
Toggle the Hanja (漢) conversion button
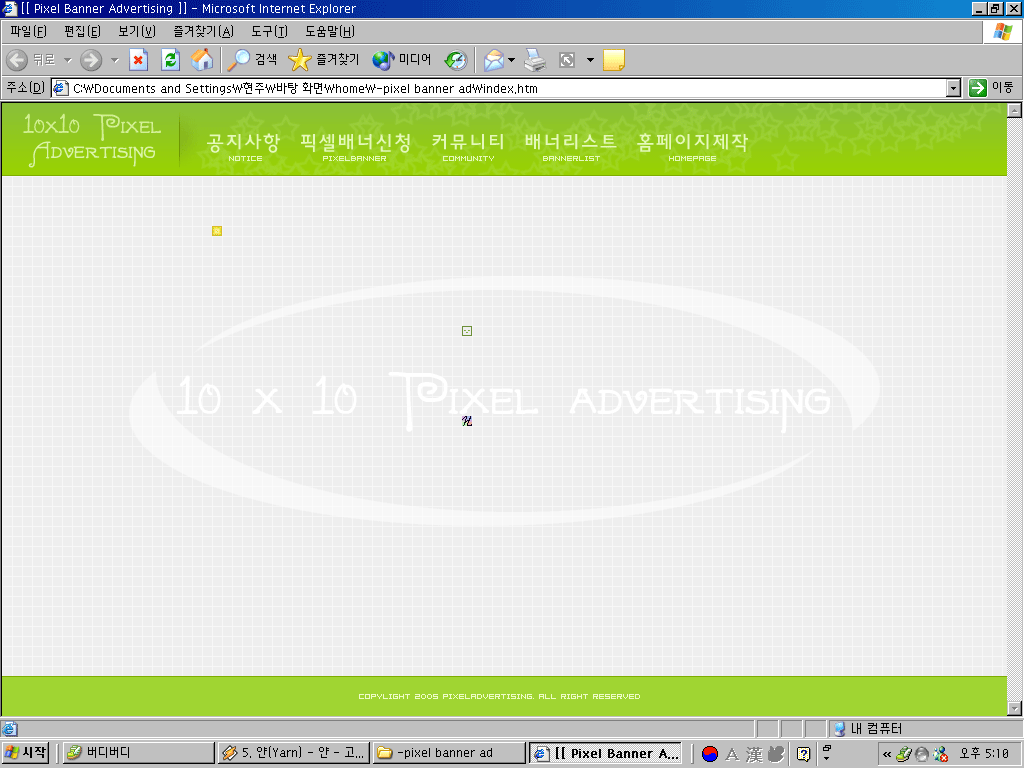(x=754, y=754)
